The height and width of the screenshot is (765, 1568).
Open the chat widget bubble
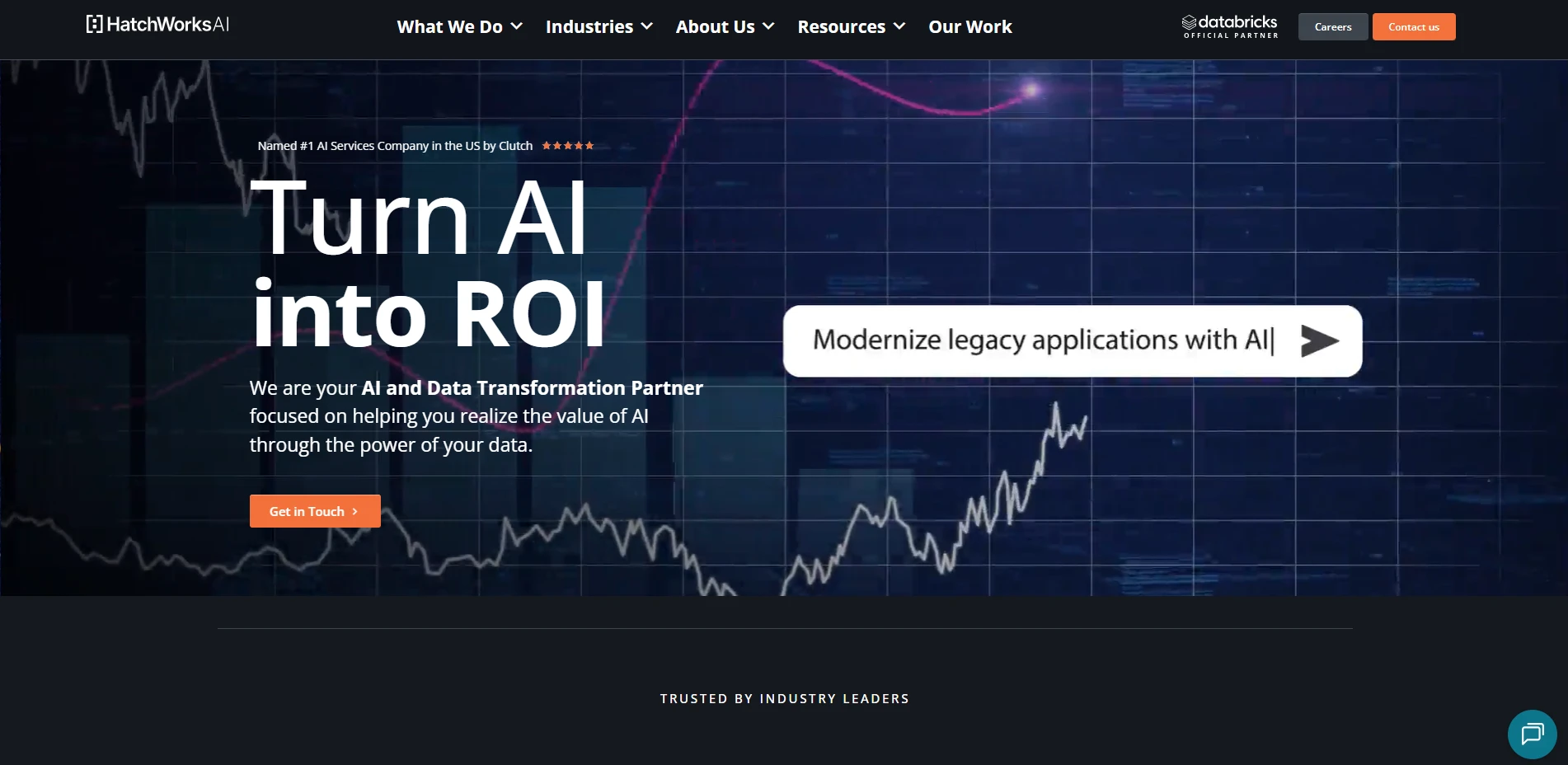1532,734
